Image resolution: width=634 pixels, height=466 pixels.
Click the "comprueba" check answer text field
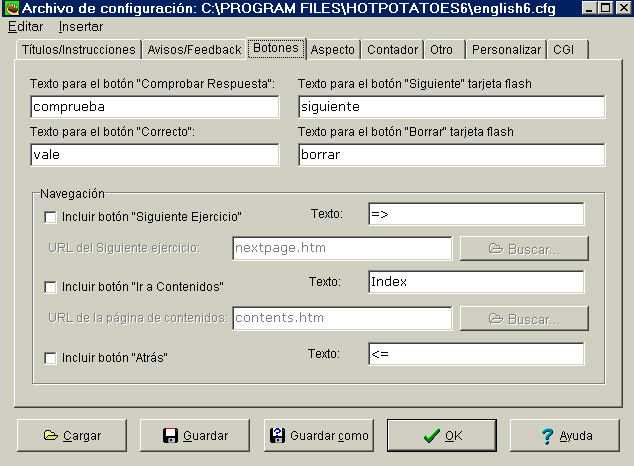point(154,107)
